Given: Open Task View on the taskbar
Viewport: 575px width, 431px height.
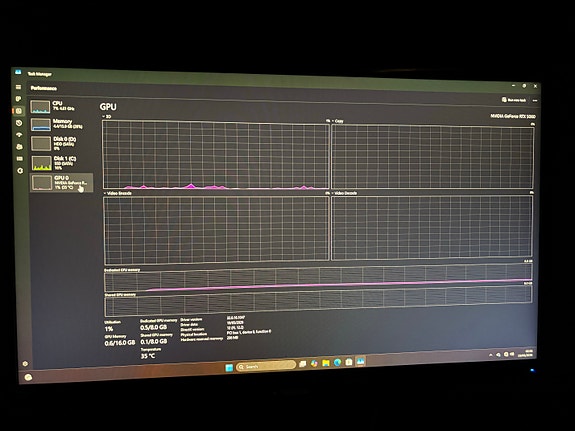Looking at the screenshot, I should coord(303,364).
